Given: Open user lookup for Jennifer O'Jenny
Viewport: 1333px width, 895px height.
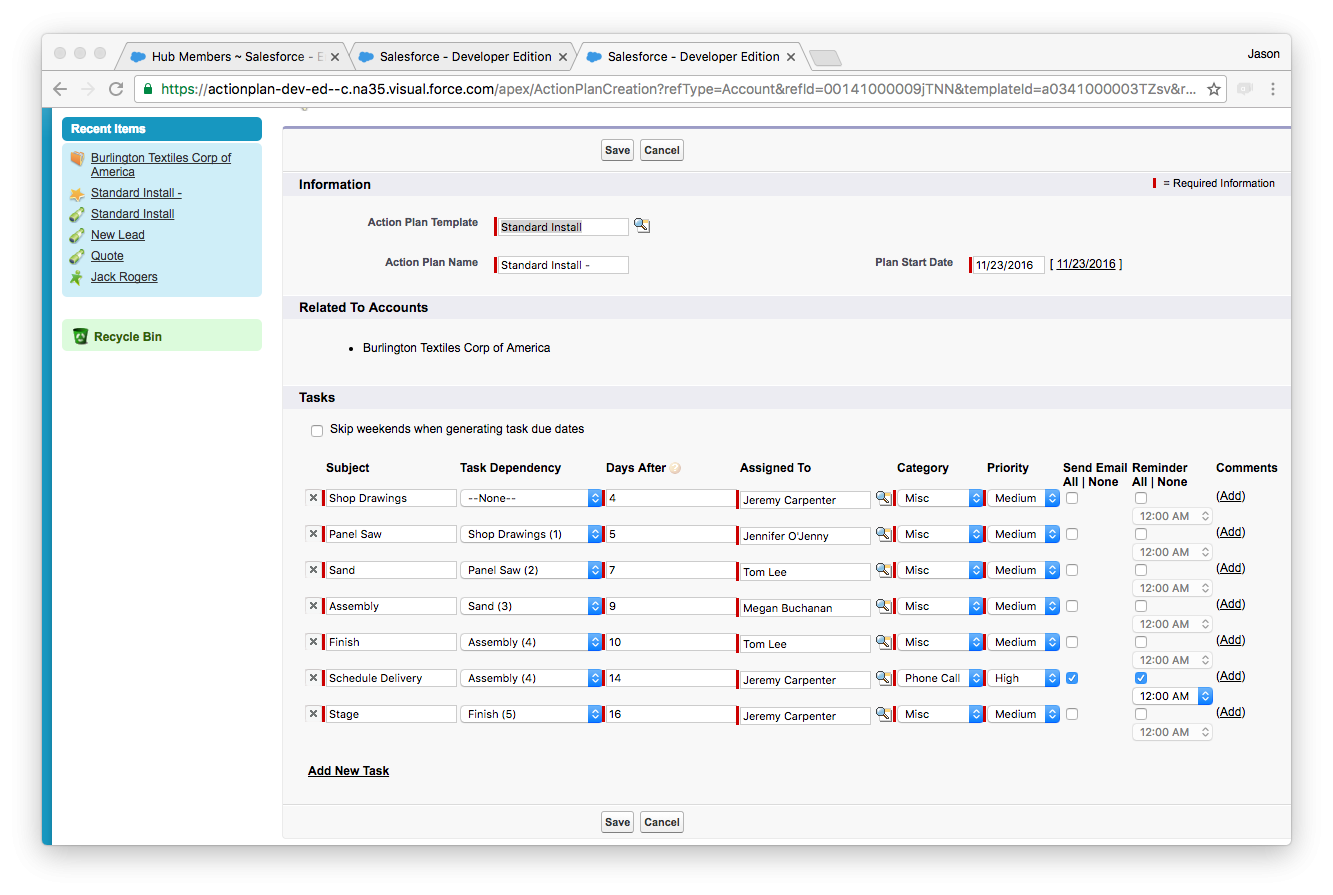Looking at the screenshot, I should coord(883,534).
